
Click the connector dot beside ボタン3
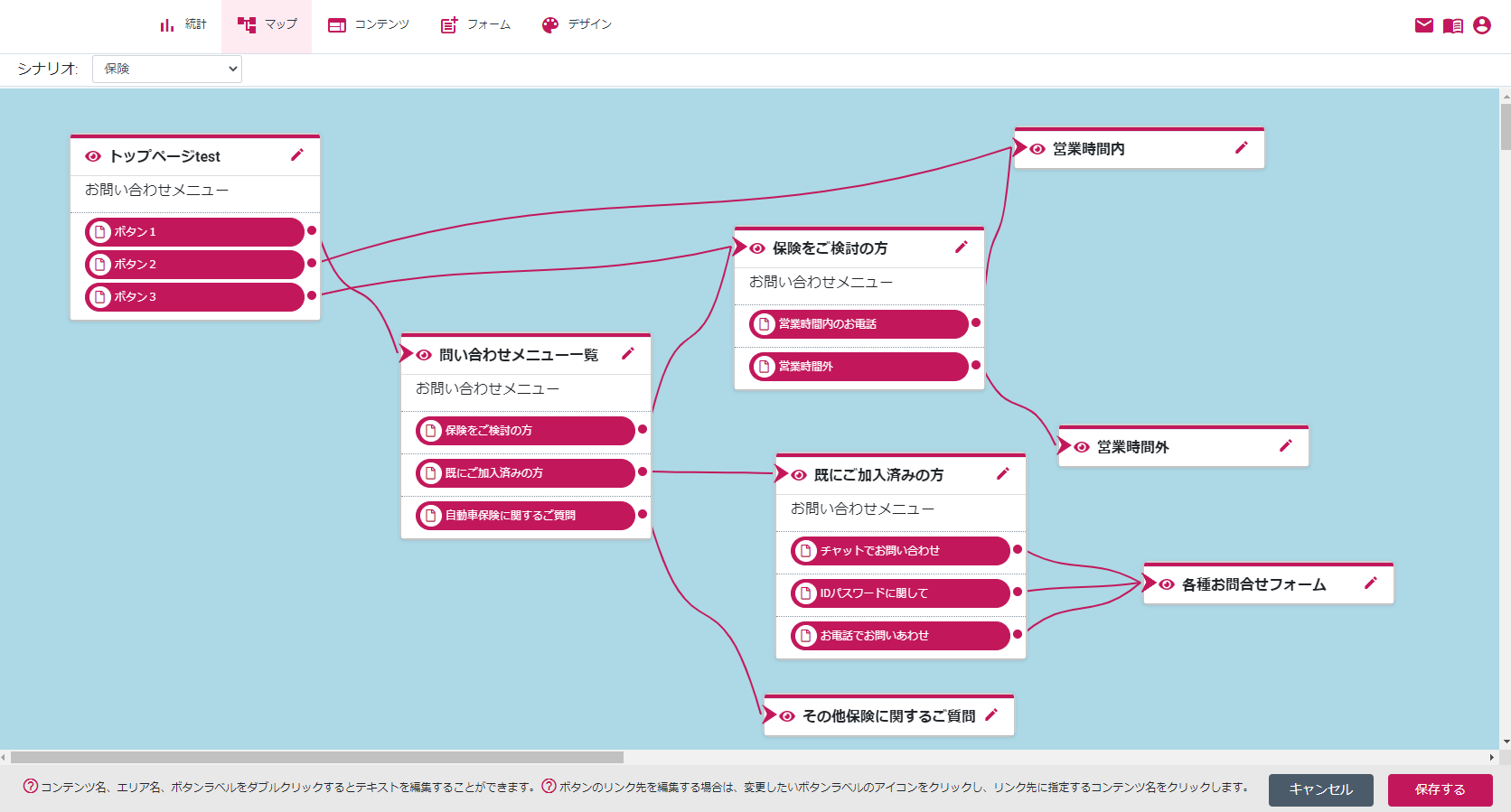pos(312,295)
